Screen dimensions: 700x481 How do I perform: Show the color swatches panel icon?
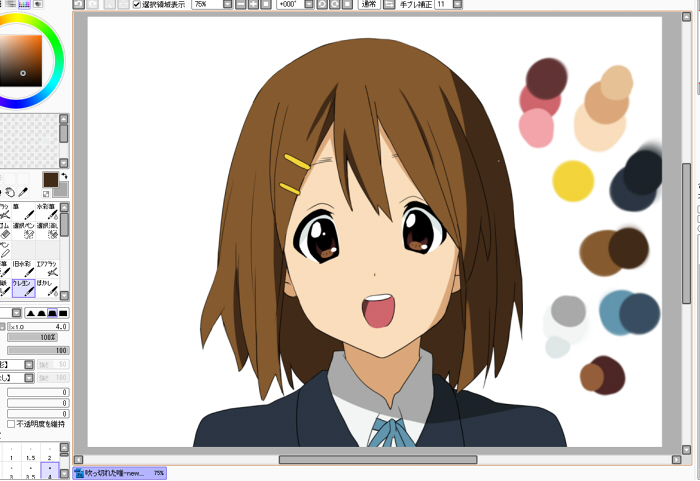pos(24,4)
